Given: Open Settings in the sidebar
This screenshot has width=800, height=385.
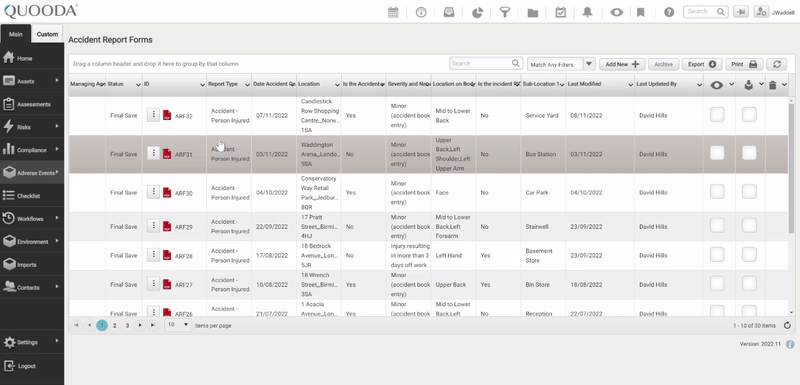Looking at the screenshot, I should [x=32, y=342].
